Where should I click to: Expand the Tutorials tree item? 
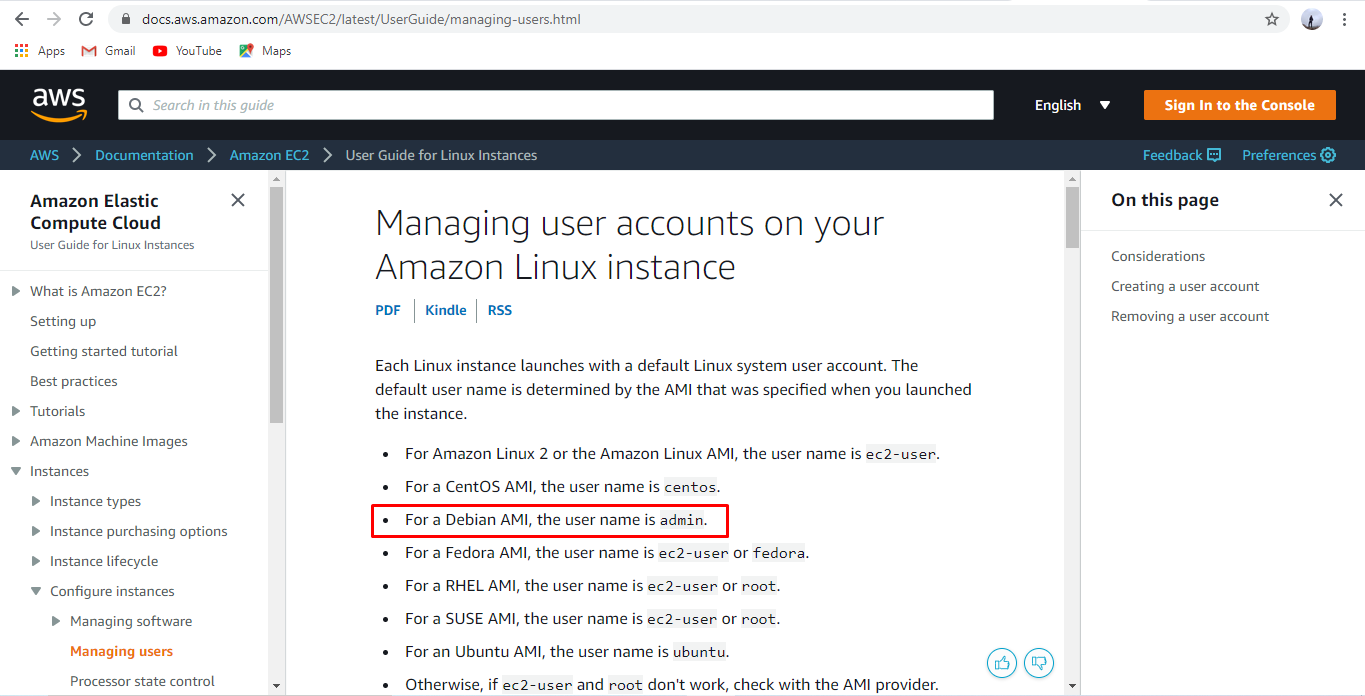point(15,411)
